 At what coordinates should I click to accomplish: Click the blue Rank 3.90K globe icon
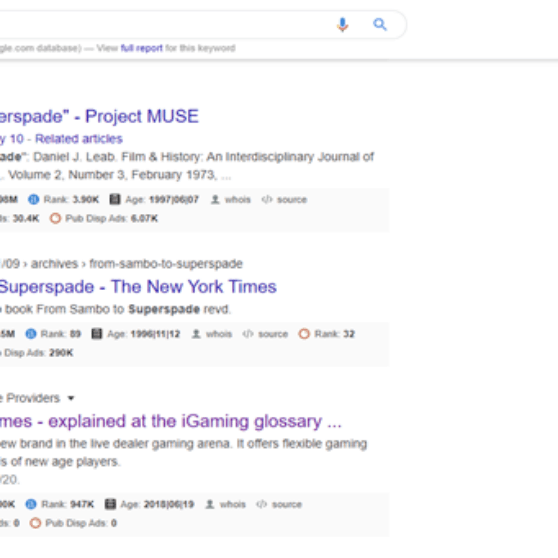pos(33,199)
